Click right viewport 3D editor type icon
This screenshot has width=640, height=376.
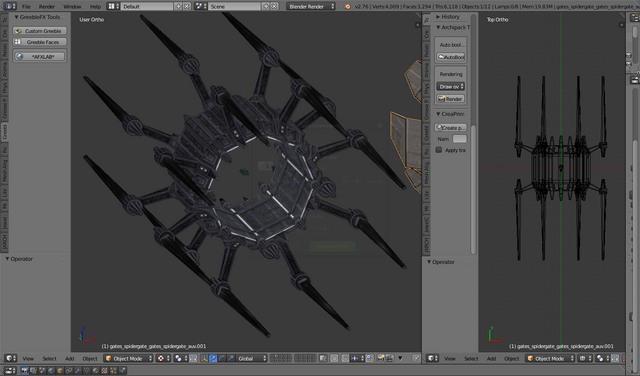pyautogui.click(x=432, y=358)
